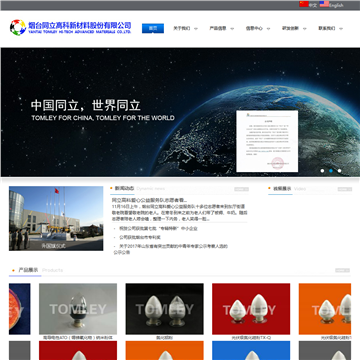Open the flag-raising ceremony building photo
This screenshot has height=360, width=360.
pos(56,218)
